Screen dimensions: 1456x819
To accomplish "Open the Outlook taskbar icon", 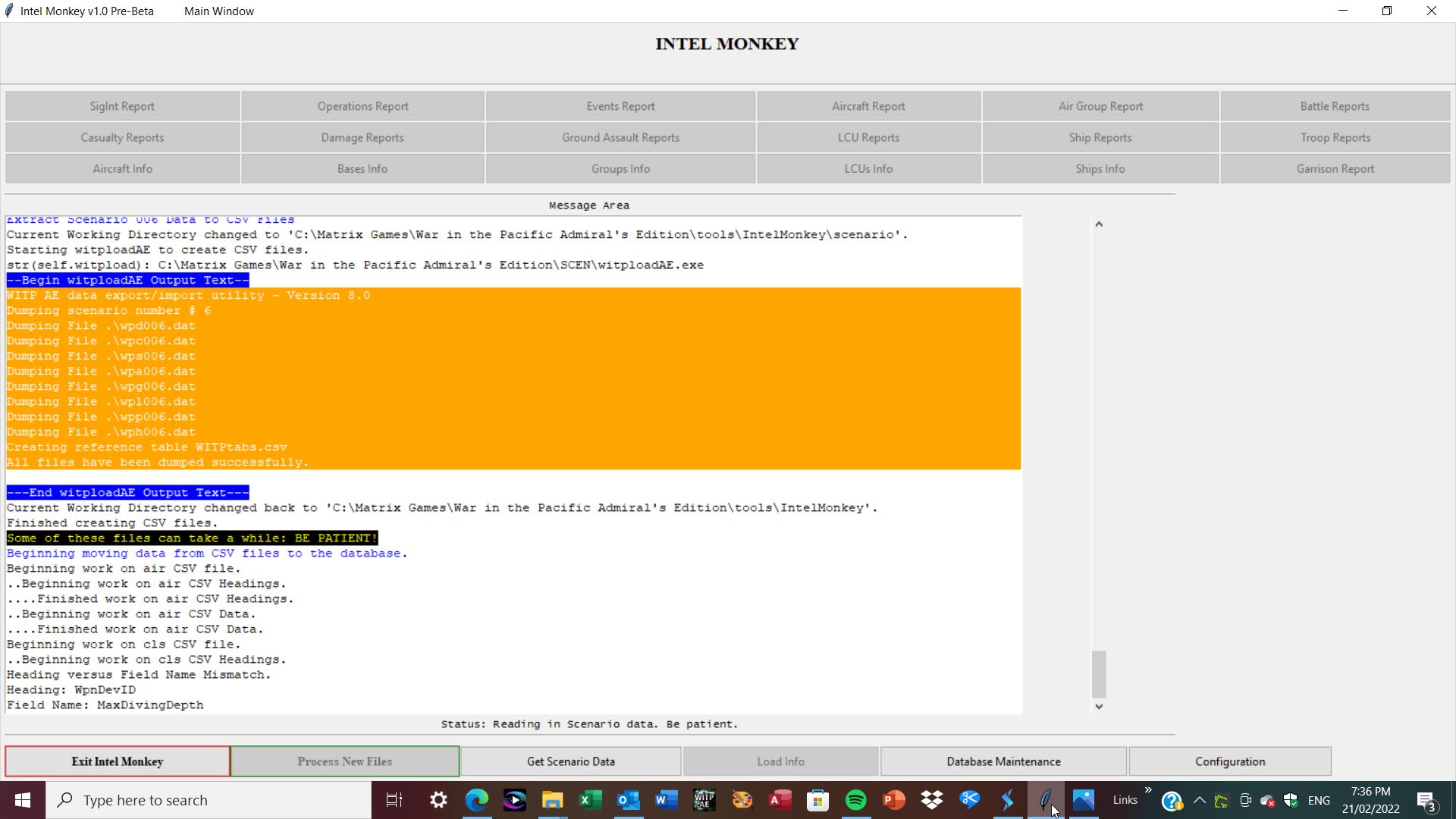I will tap(628, 800).
